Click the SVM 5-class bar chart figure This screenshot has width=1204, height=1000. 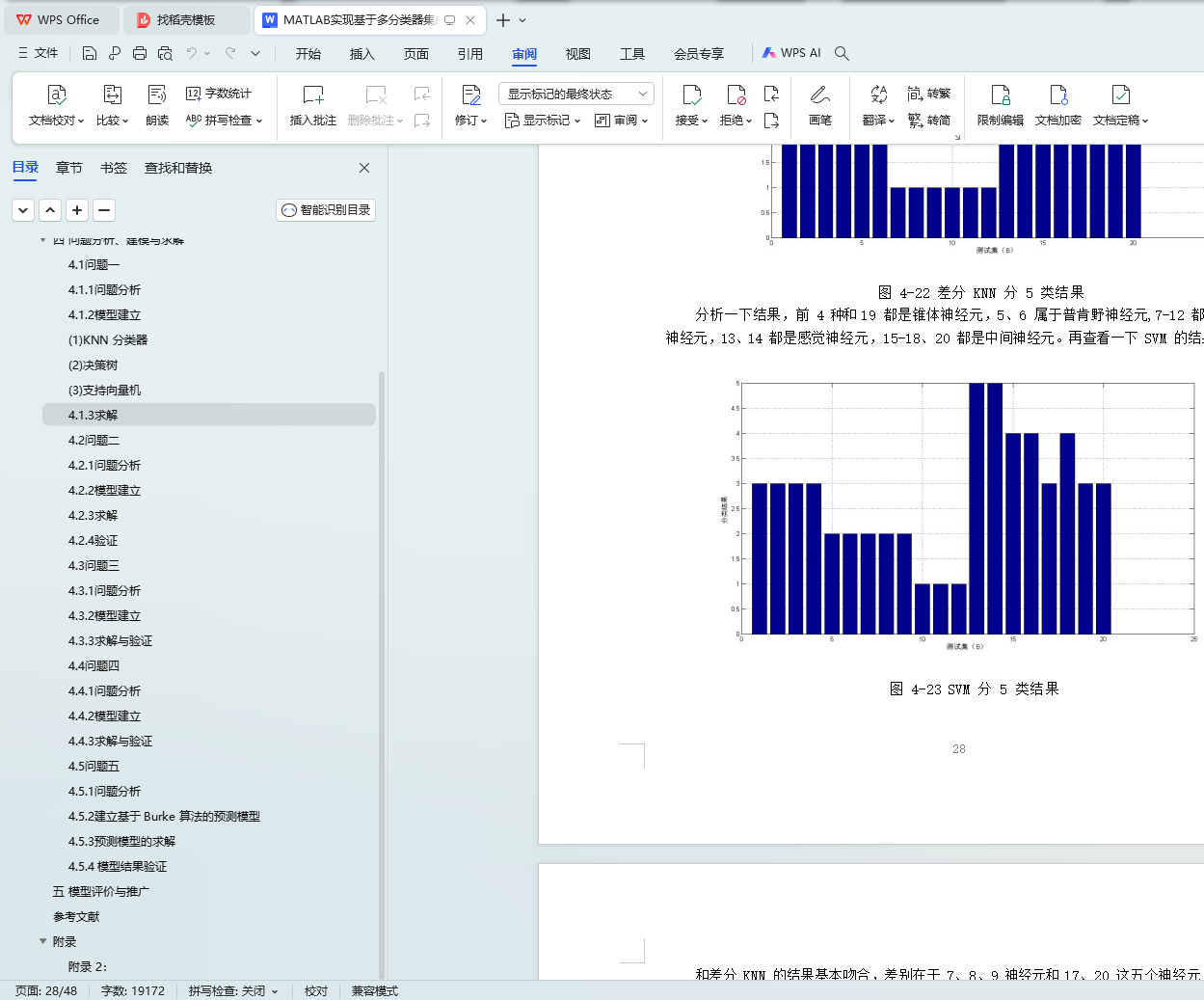click(x=959, y=514)
